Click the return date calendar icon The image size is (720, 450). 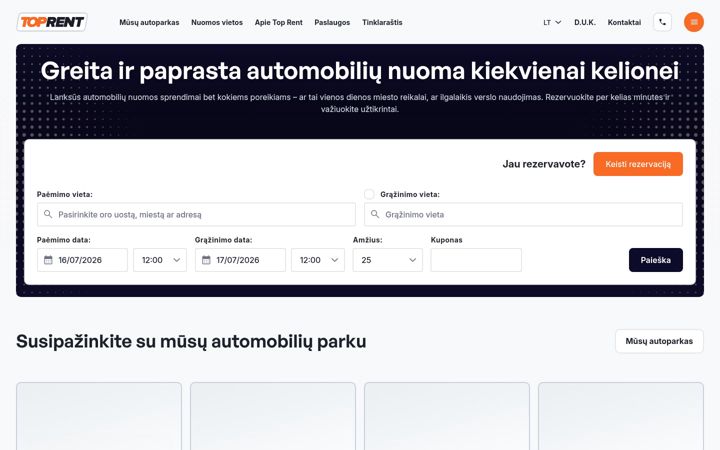(206, 260)
